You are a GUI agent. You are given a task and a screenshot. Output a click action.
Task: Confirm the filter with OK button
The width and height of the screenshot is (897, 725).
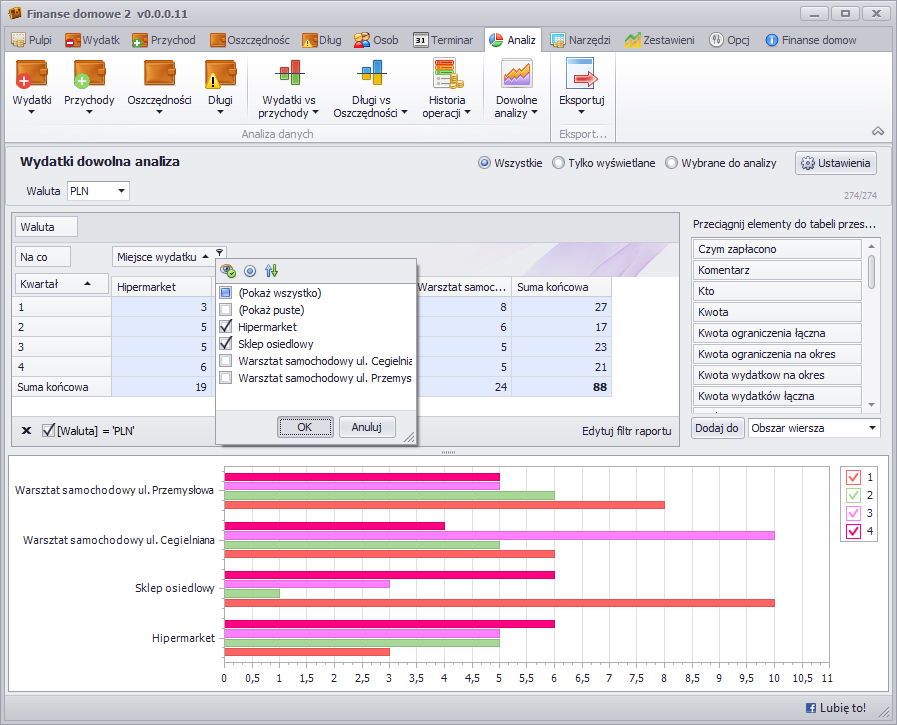306,427
